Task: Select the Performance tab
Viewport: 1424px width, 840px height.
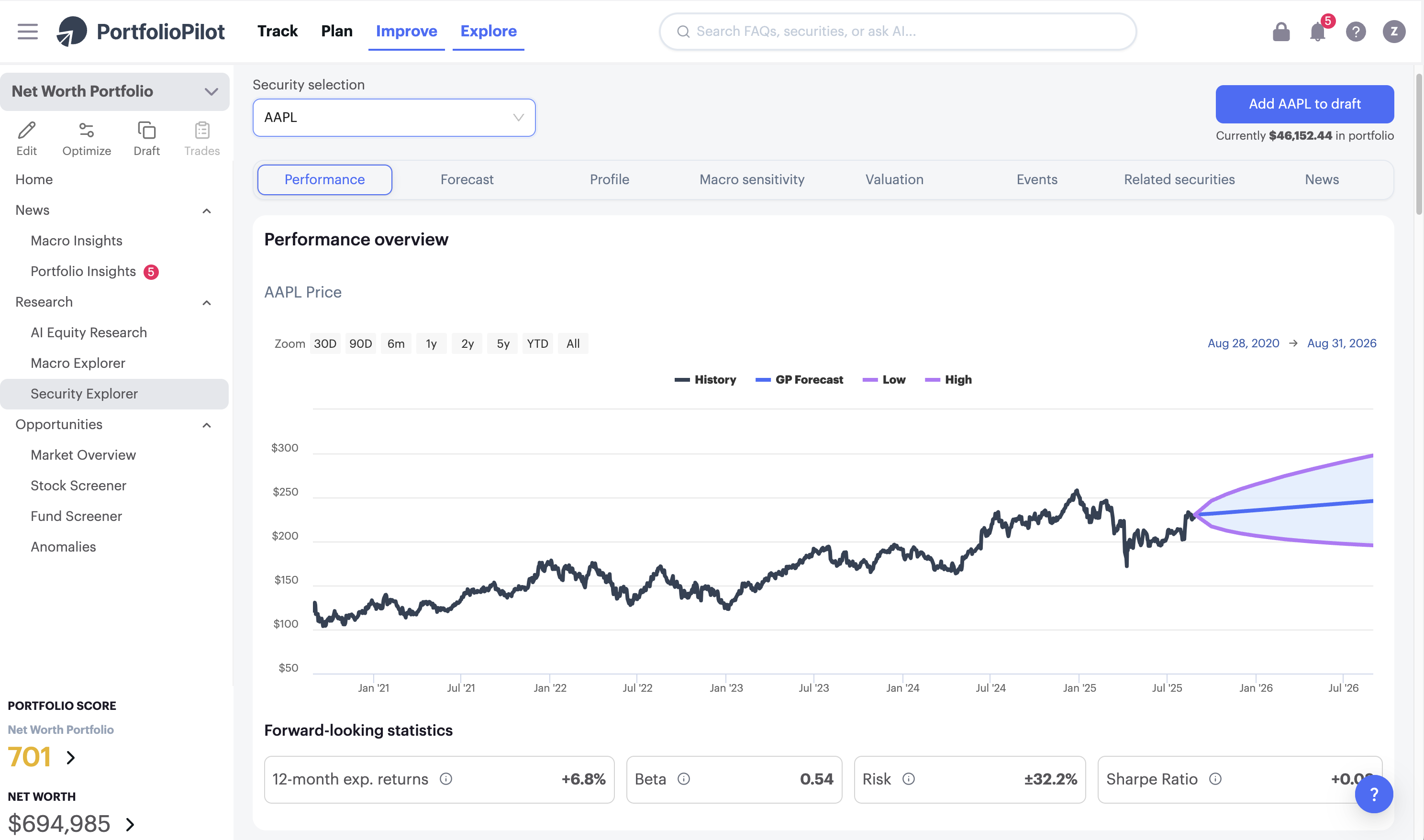Action: tap(324, 179)
